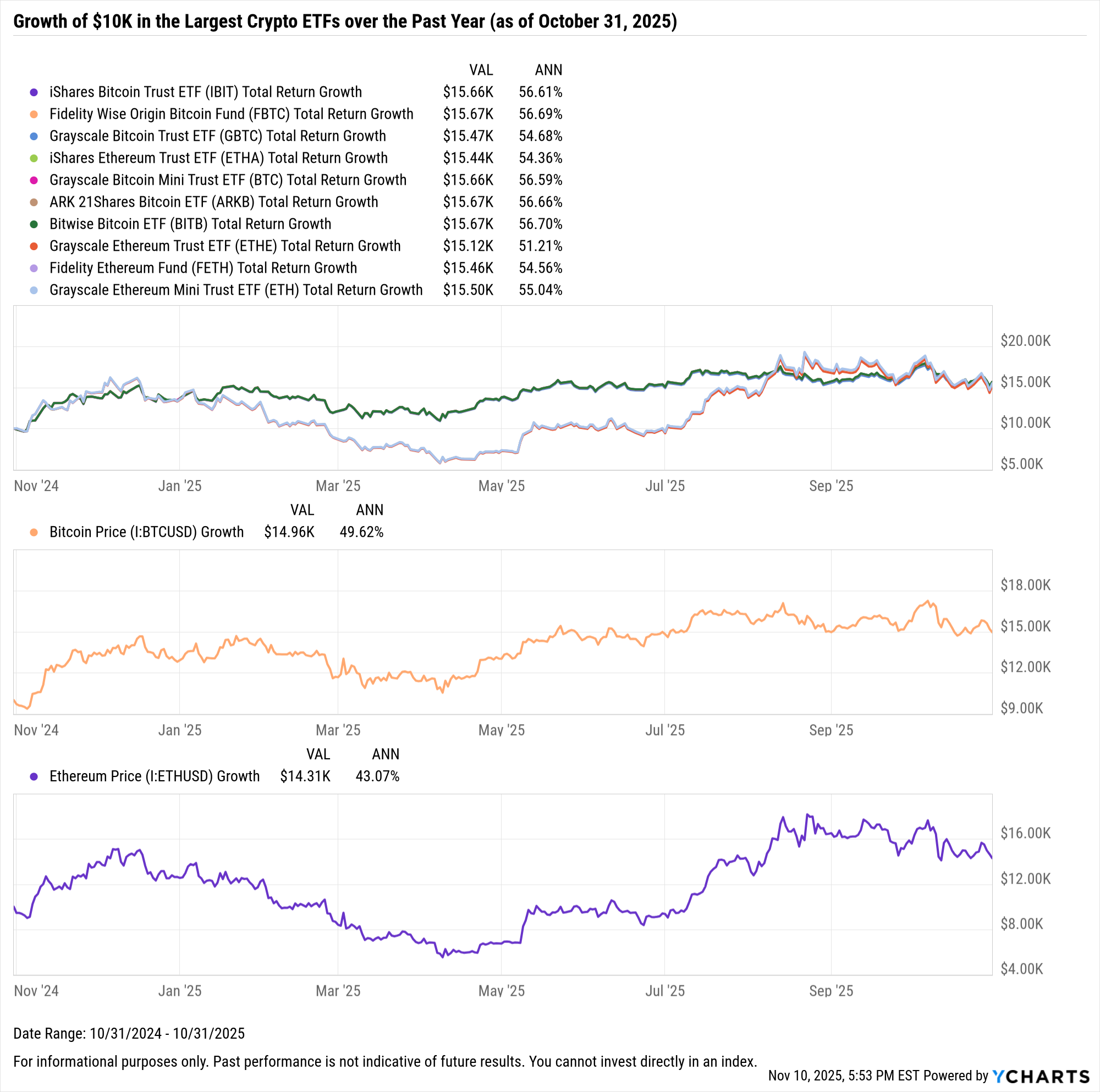This screenshot has height=1092, width=1100.
Task: Click the orange FBTC legend dot
Action: coord(34,114)
